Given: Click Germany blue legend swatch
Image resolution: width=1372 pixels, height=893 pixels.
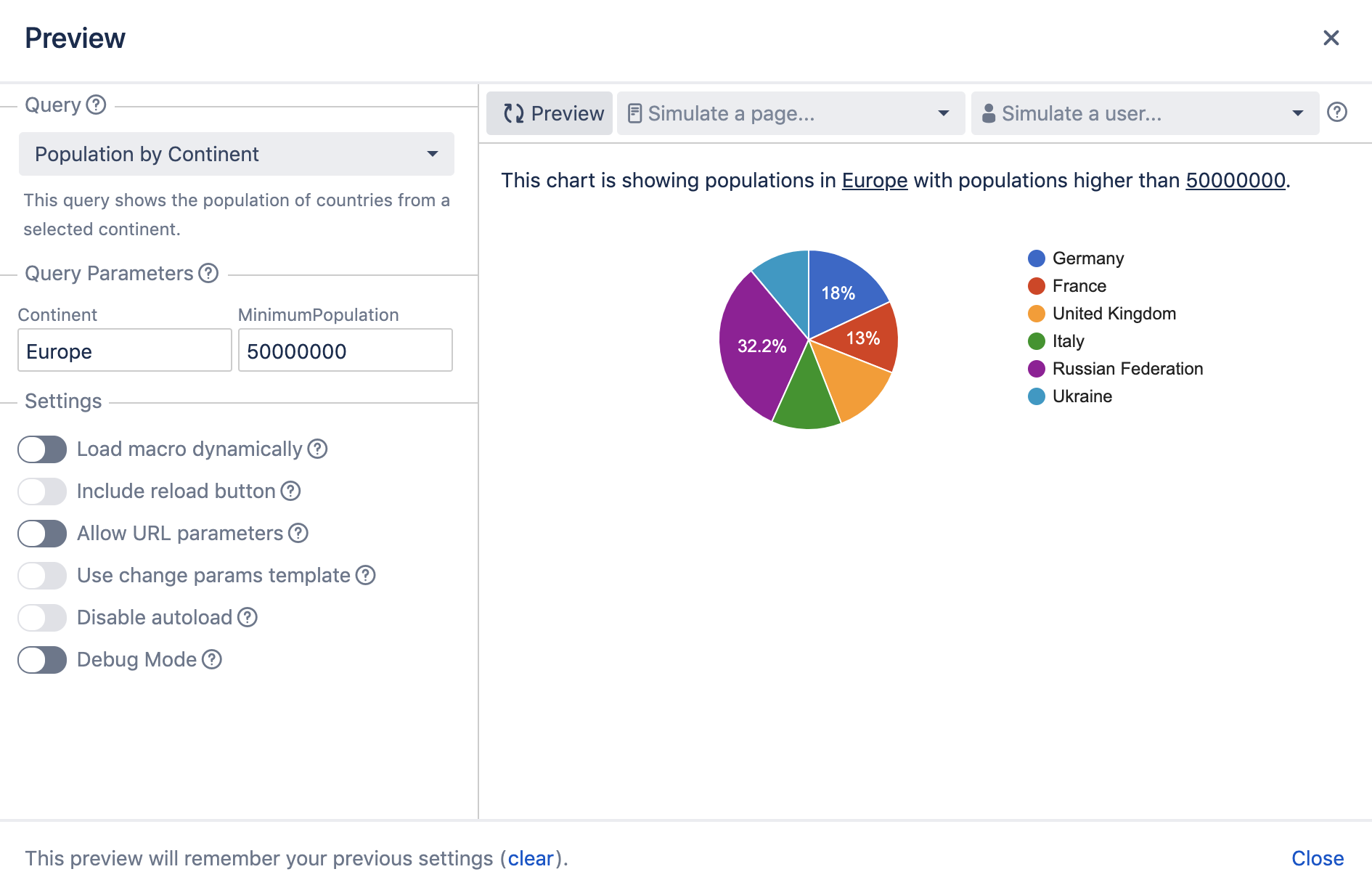Looking at the screenshot, I should tap(1037, 258).
